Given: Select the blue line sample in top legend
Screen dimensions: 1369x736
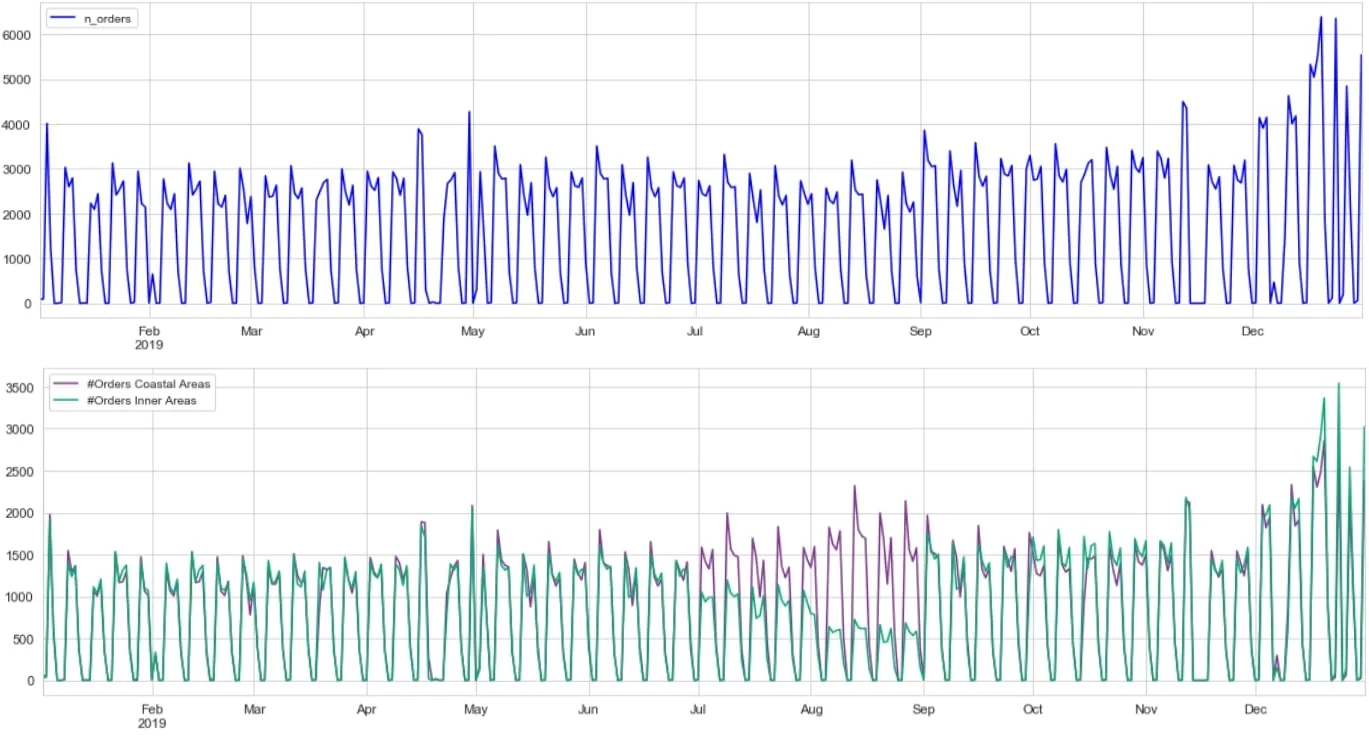Looking at the screenshot, I should pos(62,17).
